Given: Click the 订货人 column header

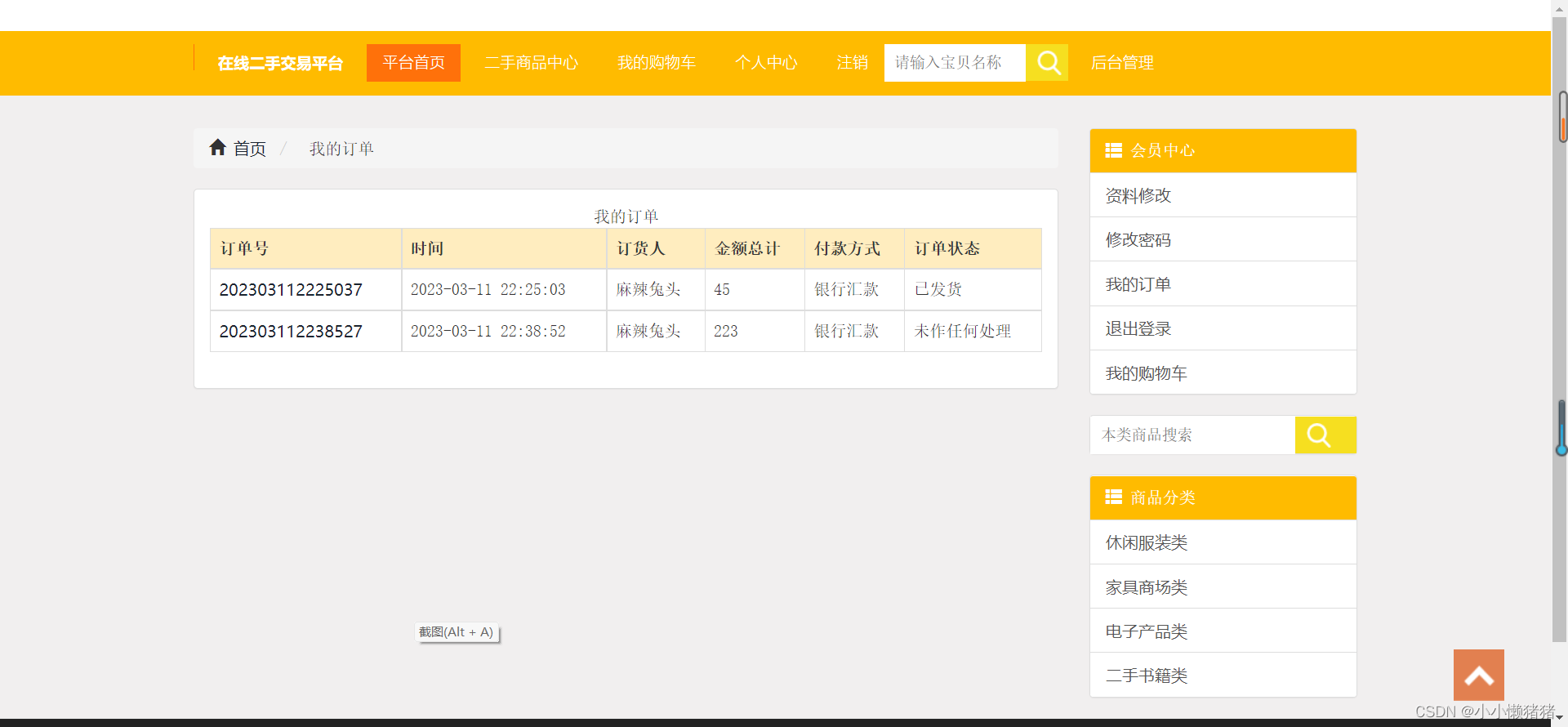Looking at the screenshot, I should 656,248.
